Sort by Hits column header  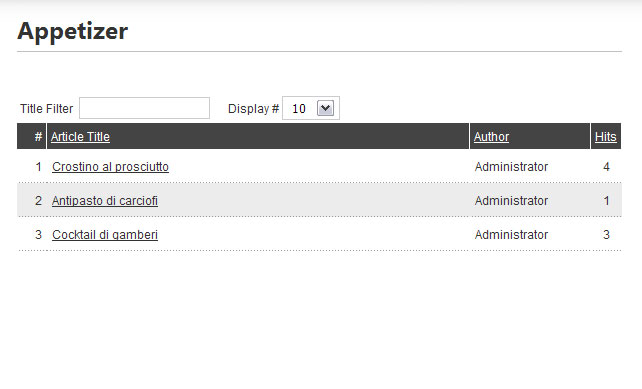click(606, 137)
